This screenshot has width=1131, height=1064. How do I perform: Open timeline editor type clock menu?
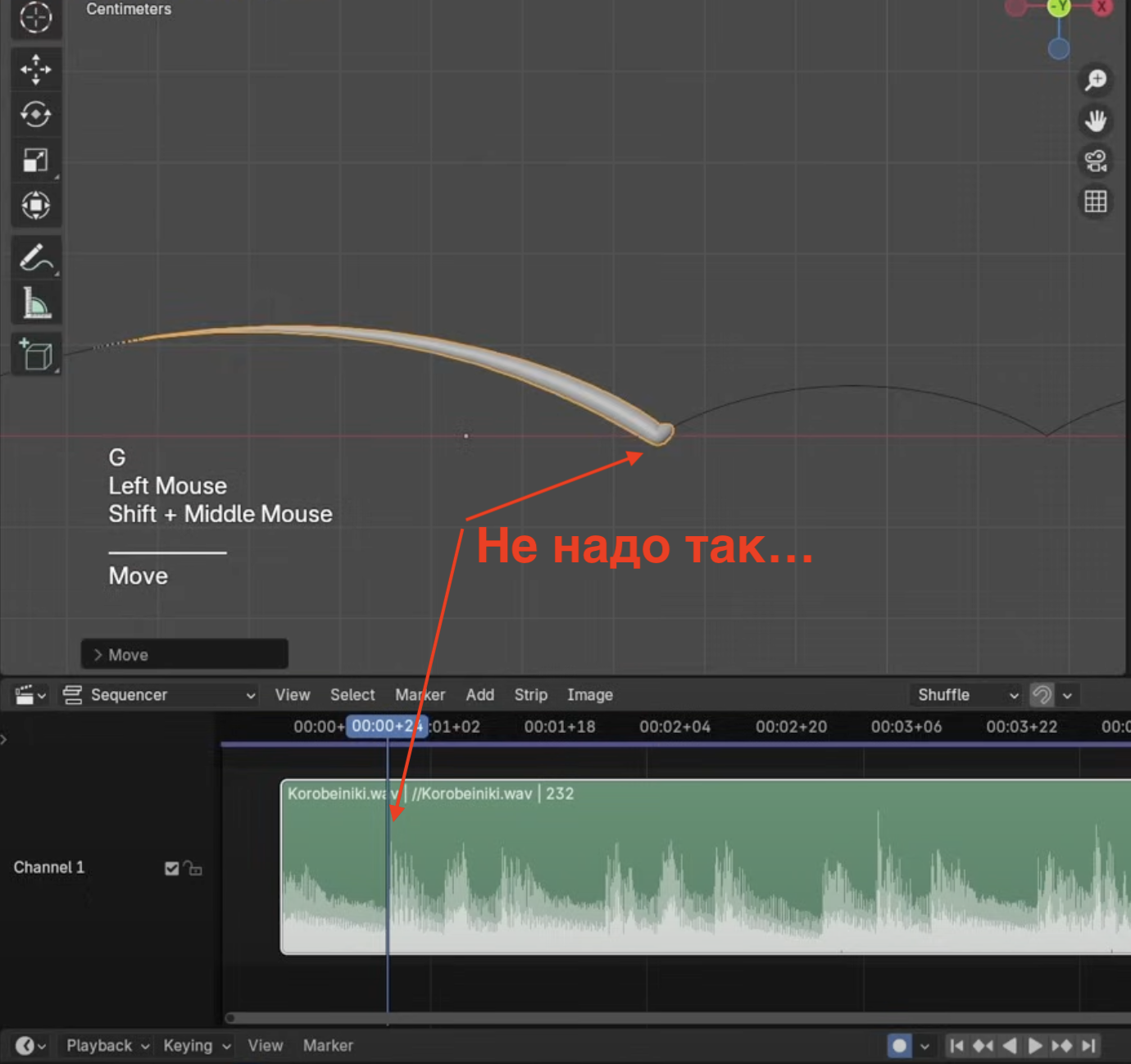click(30, 1046)
